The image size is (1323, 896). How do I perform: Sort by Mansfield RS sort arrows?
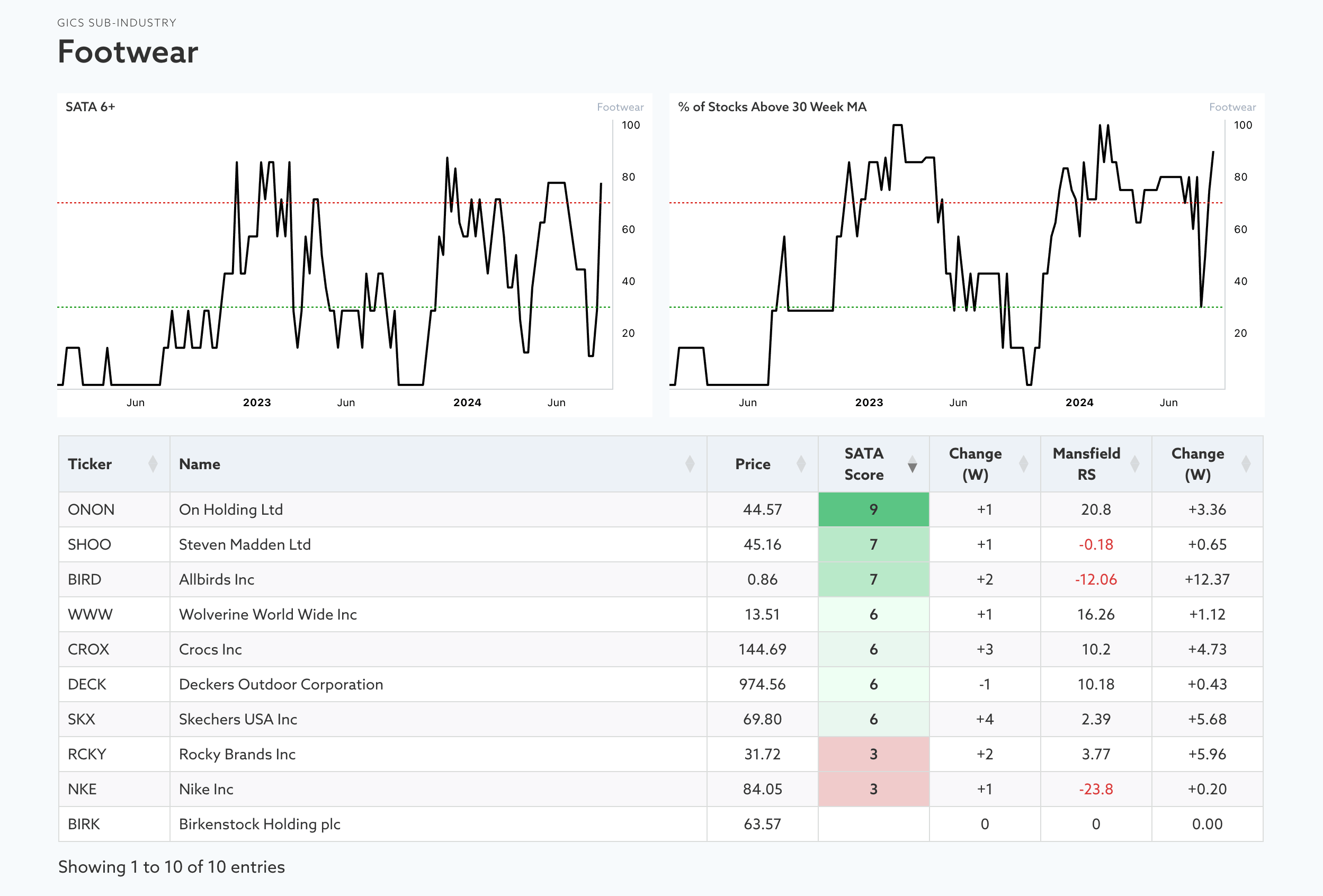(x=1134, y=464)
